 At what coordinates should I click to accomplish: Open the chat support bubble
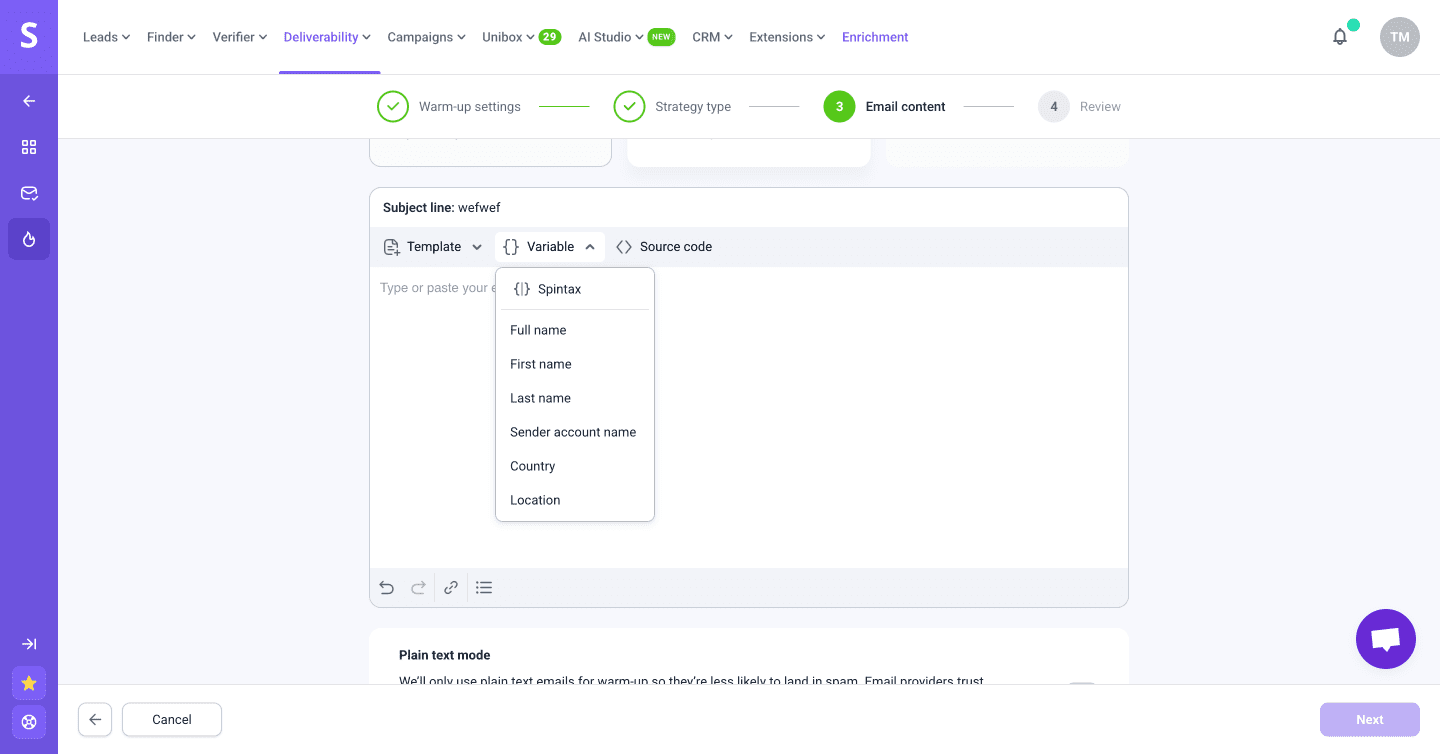(x=1385, y=639)
